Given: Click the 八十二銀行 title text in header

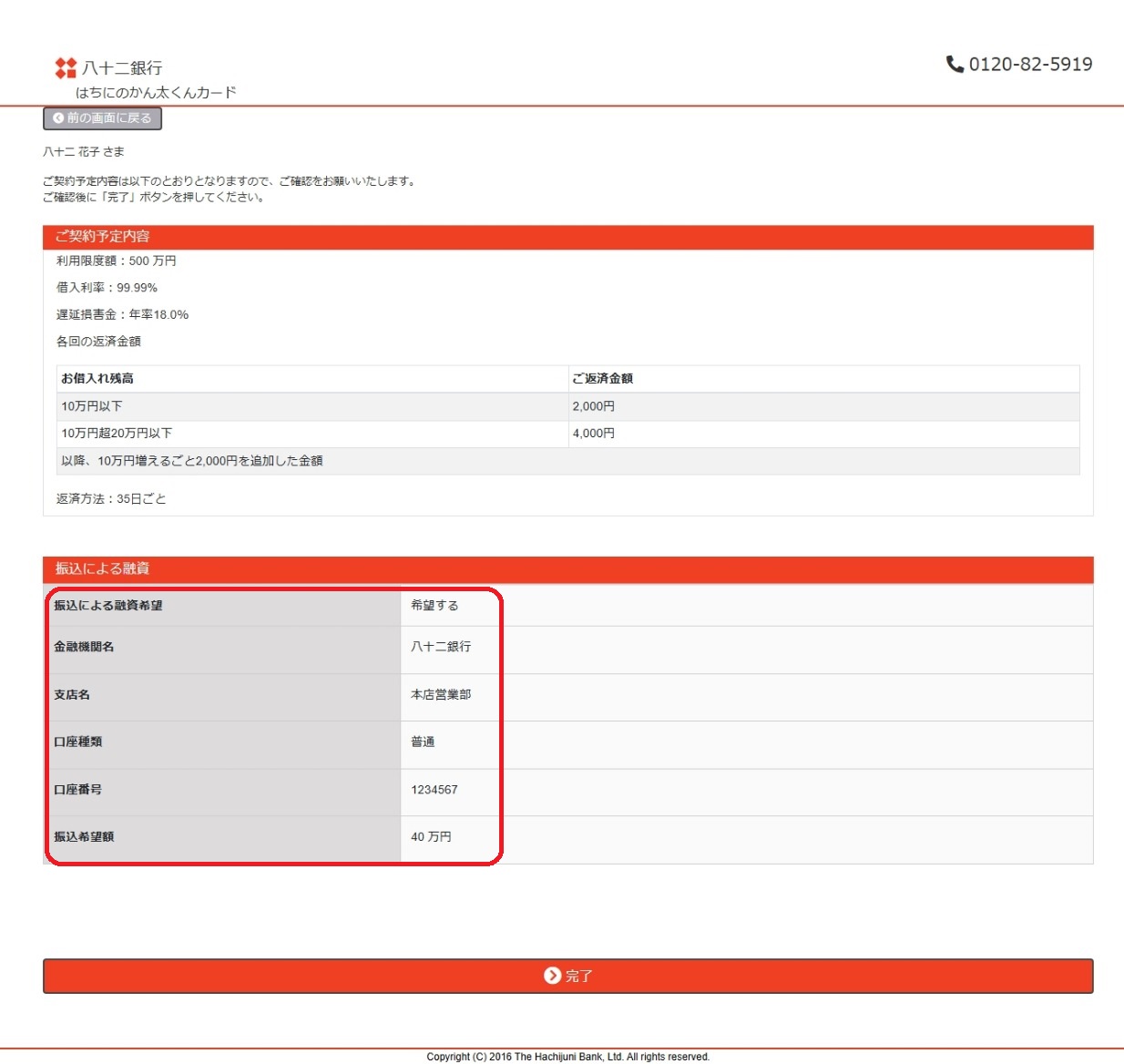Looking at the screenshot, I should (x=122, y=68).
